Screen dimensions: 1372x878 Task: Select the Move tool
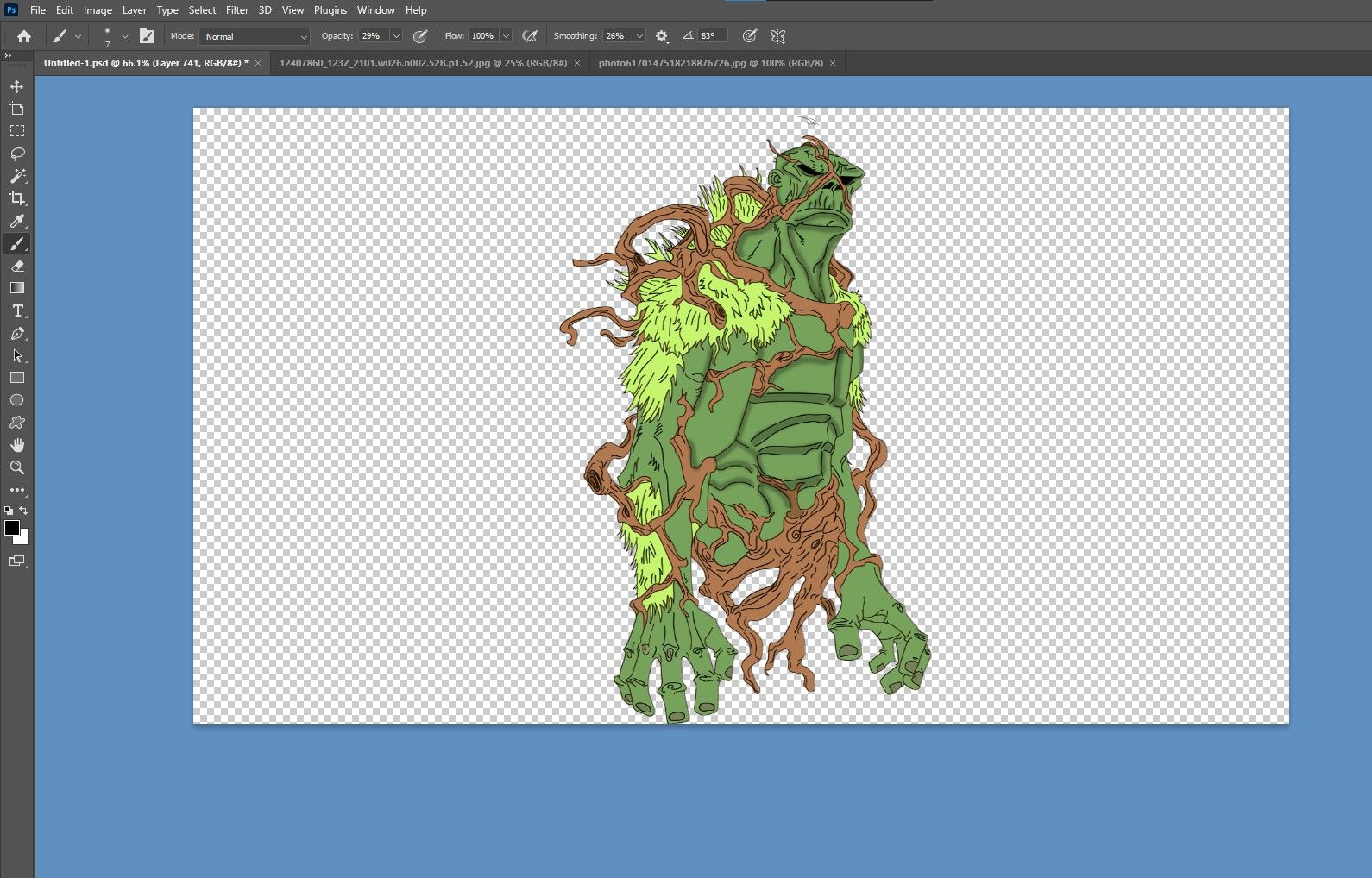[16, 86]
